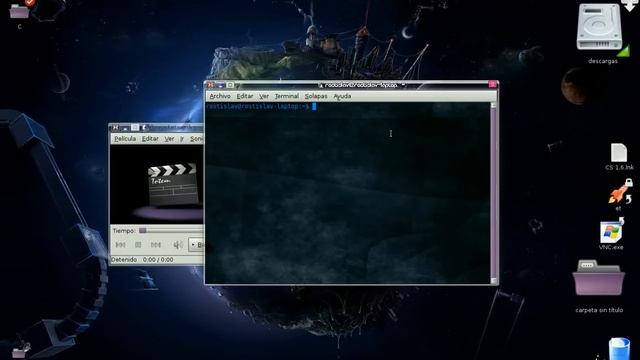Click the Tiempo seek slider handle

[x=142, y=231]
